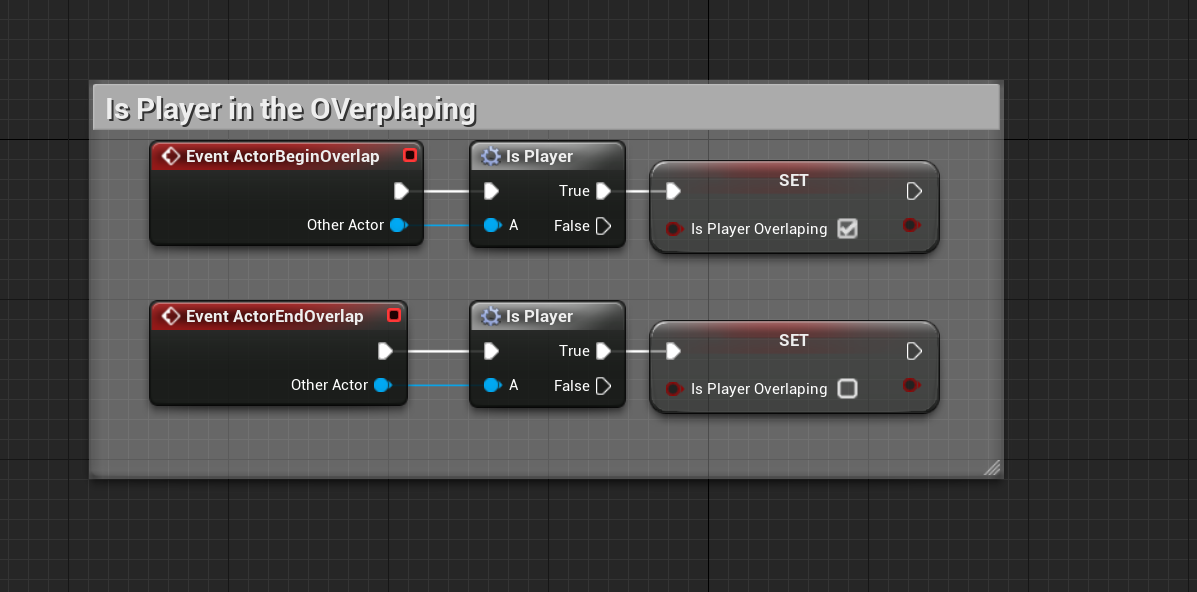Click exec output pin of the checked SET node
This screenshot has width=1197, height=592.
coord(914,191)
